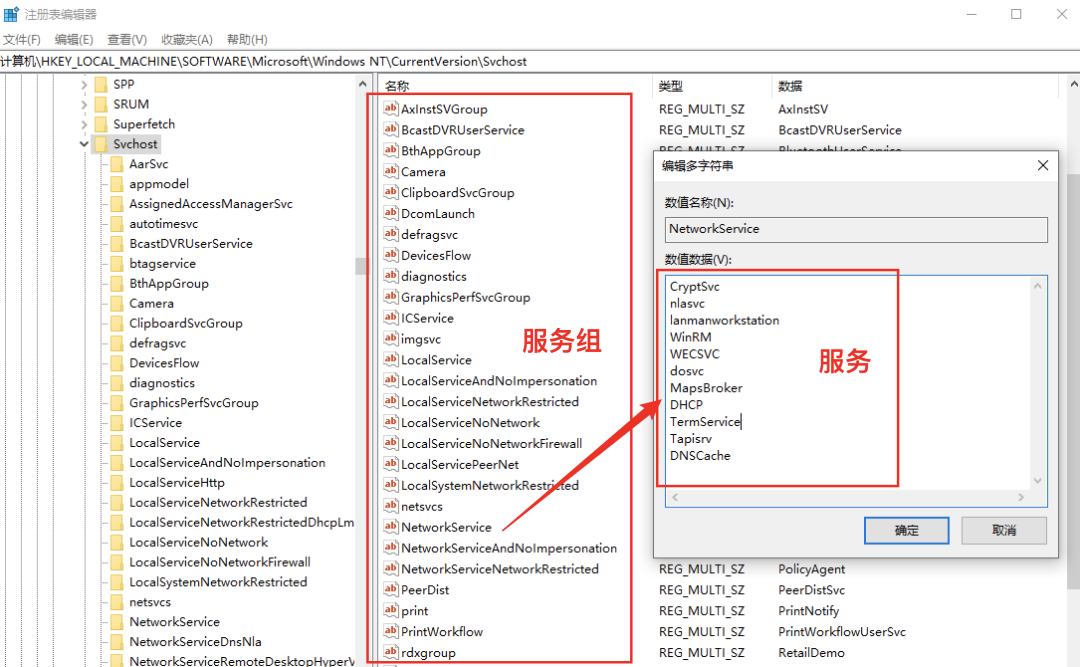Click the horizontal scrollbar in value data box
Image resolution: width=1080 pixels, height=667 pixels.
[x=845, y=497]
